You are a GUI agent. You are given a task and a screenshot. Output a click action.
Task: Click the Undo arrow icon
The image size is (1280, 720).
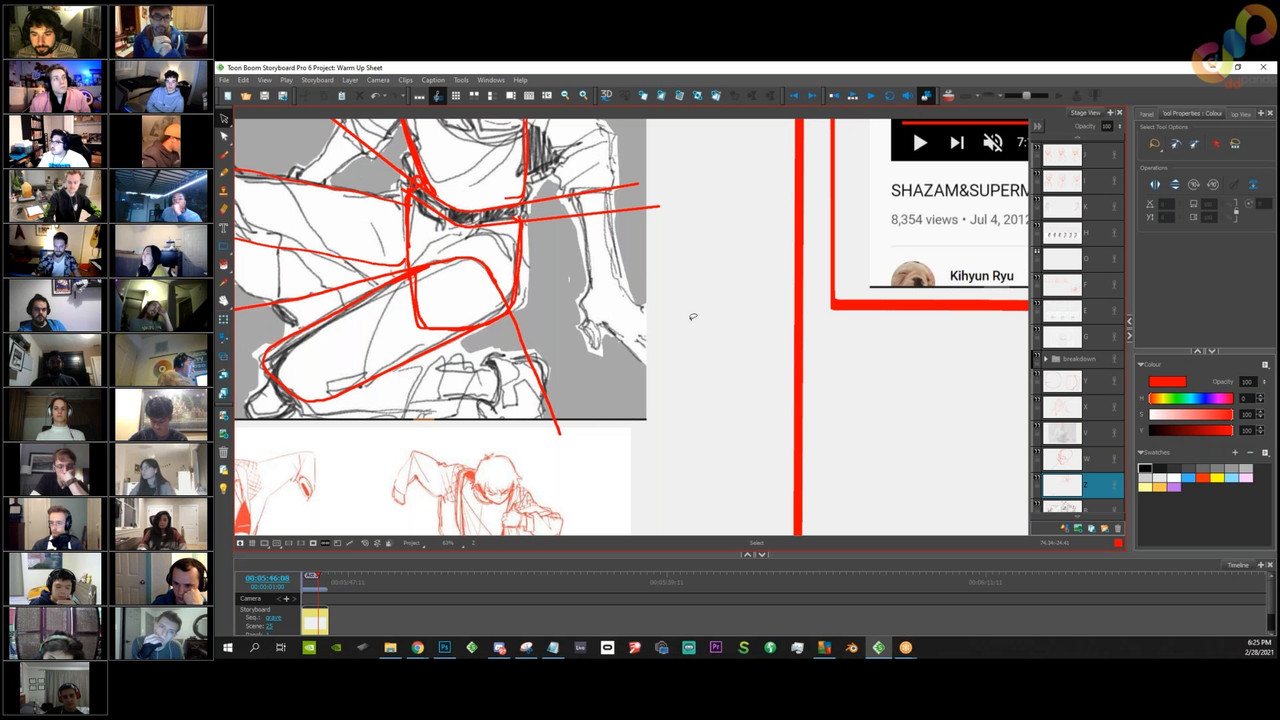pos(375,96)
